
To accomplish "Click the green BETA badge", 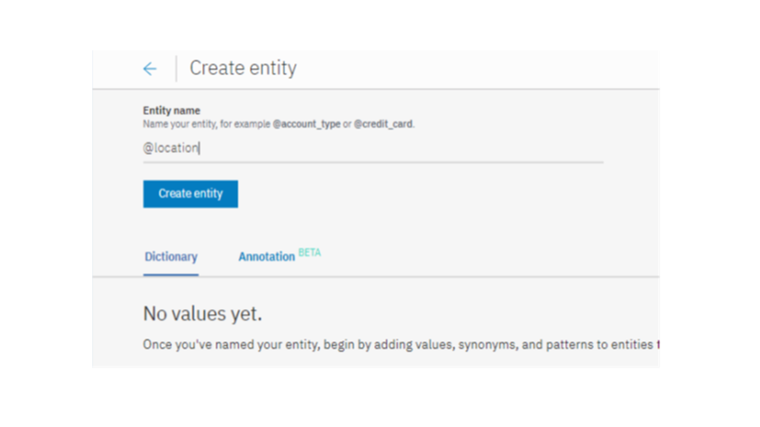I will pos(310,253).
